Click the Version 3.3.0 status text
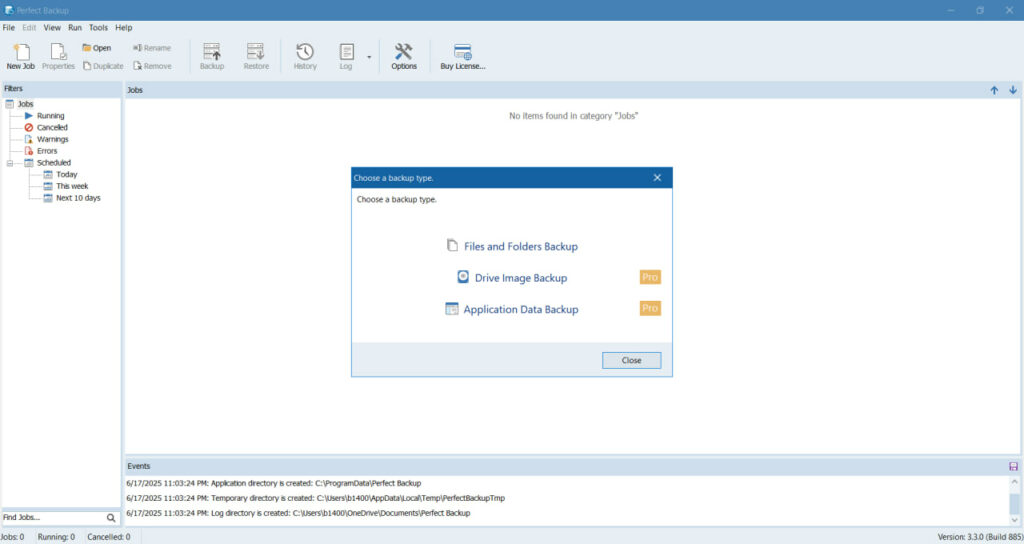The height and width of the screenshot is (544, 1024). 980,537
